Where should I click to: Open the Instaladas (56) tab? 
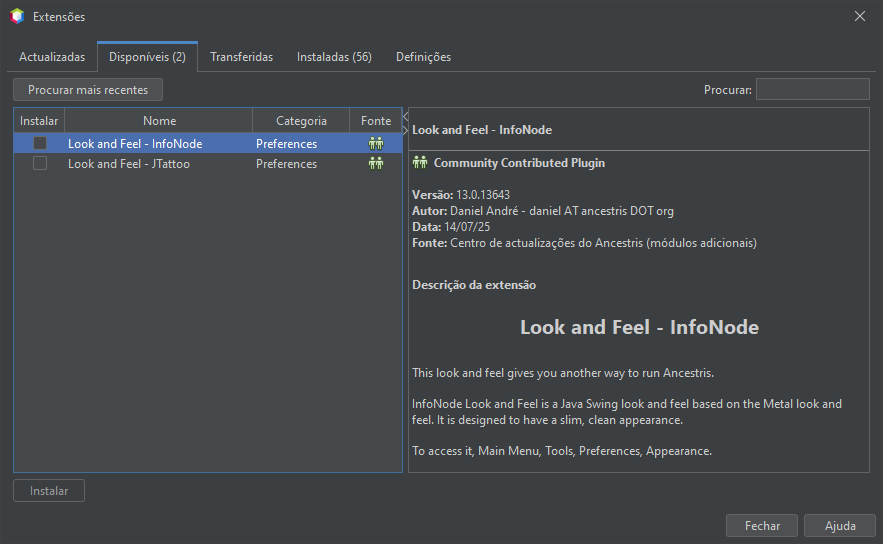[334, 57]
